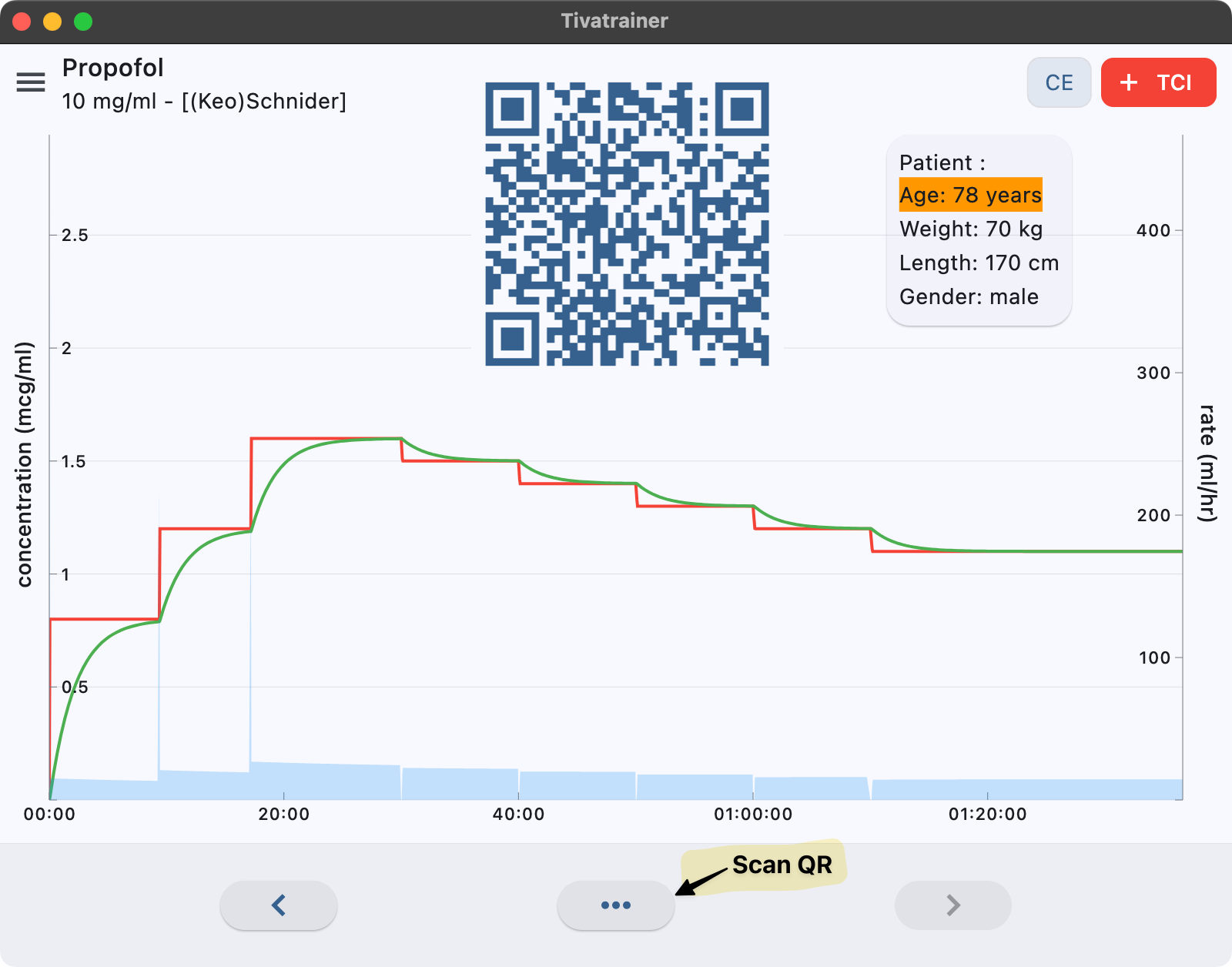Toggle the CE effect-site button
The image size is (1232, 967).
[1059, 82]
